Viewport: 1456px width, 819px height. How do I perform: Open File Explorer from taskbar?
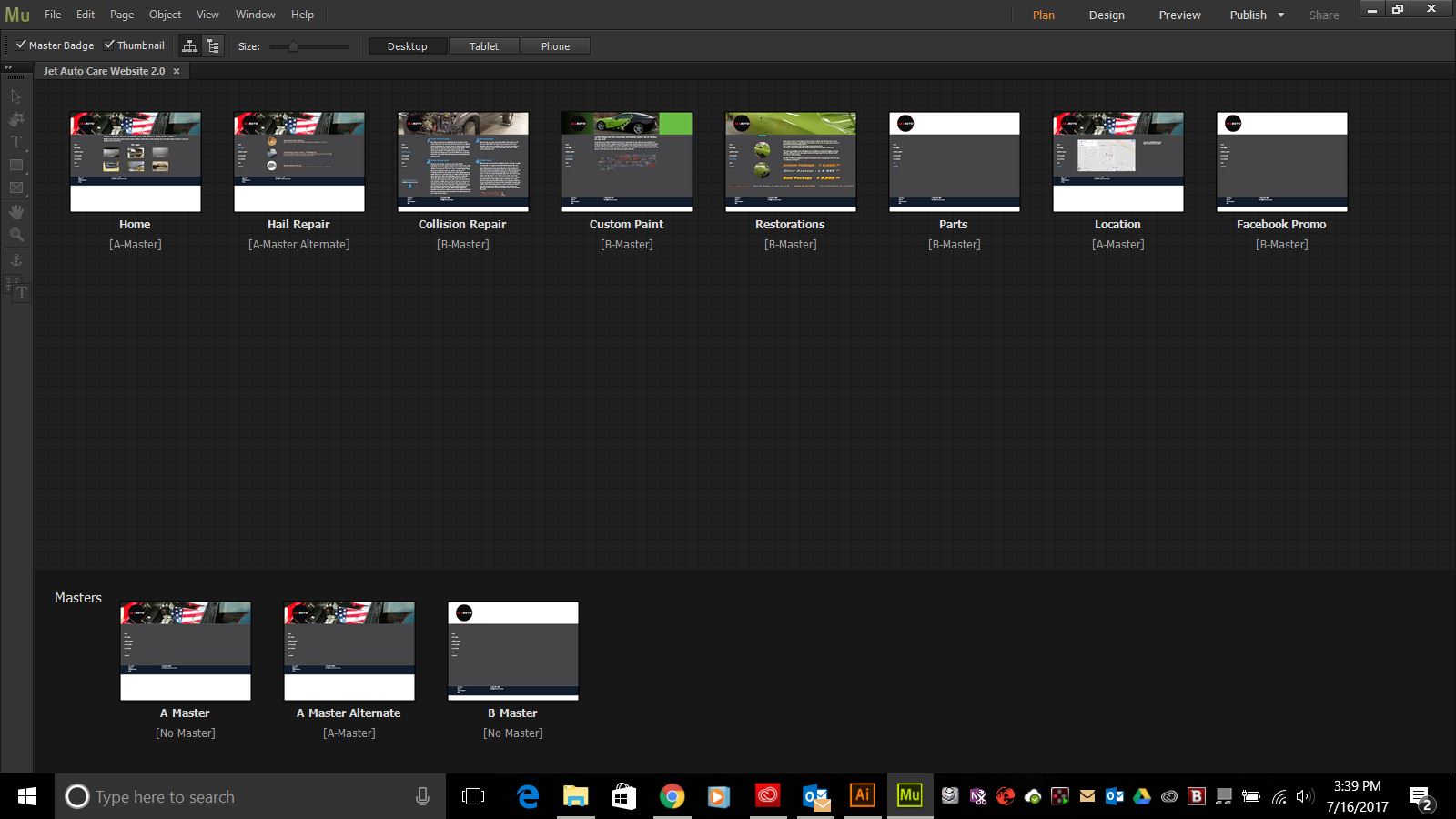(575, 796)
